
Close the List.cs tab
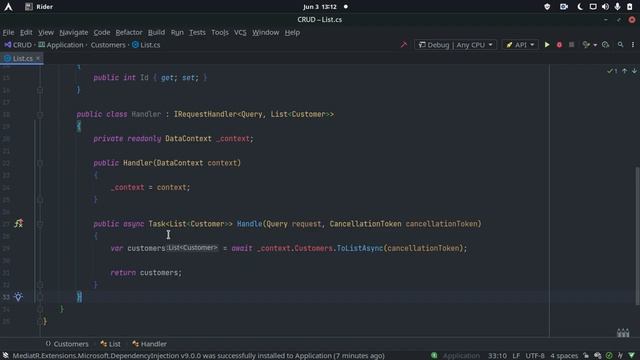38,58
